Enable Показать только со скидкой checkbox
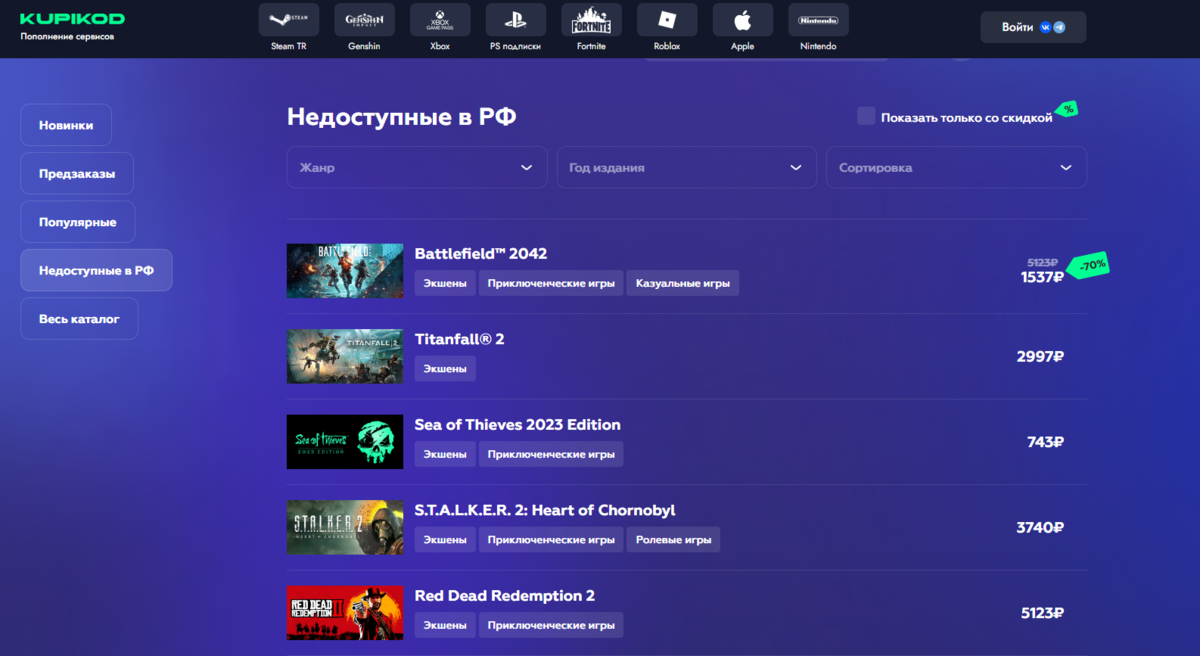The width and height of the screenshot is (1200, 656). [866, 116]
